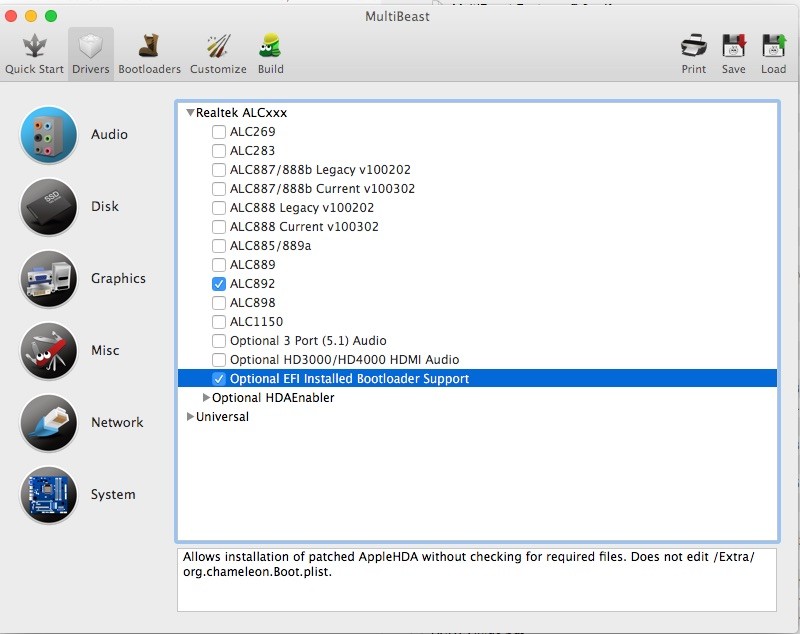Enable ALC887/888b Current v100302

click(219, 189)
